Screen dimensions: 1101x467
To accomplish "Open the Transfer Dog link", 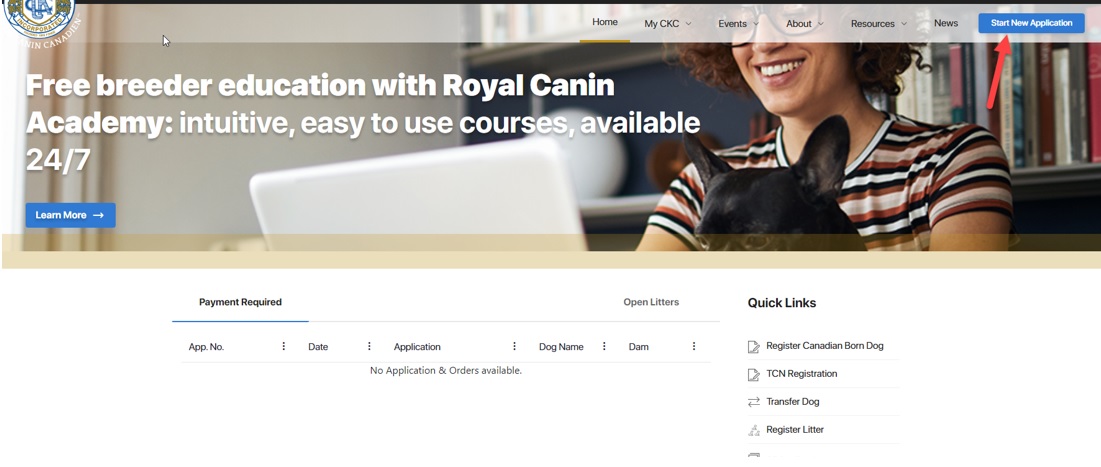I will click(x=793, y=402).
